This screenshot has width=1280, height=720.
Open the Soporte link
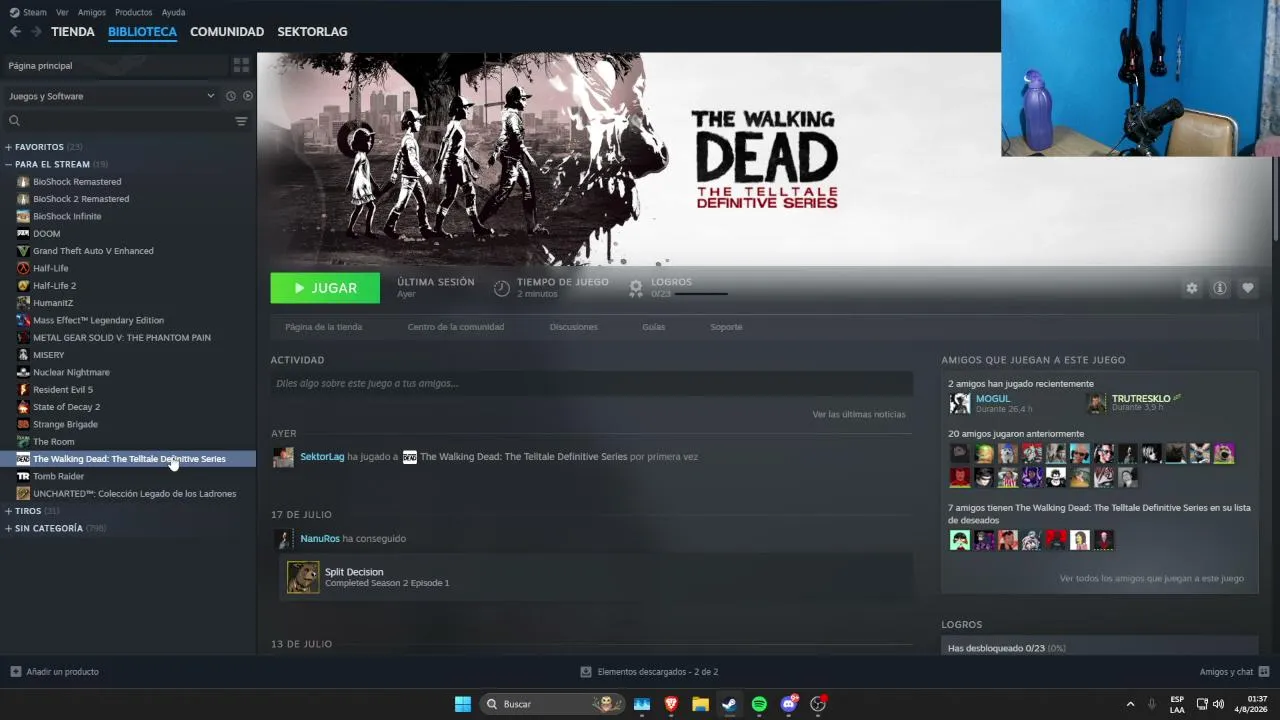(x=726, y=327)
